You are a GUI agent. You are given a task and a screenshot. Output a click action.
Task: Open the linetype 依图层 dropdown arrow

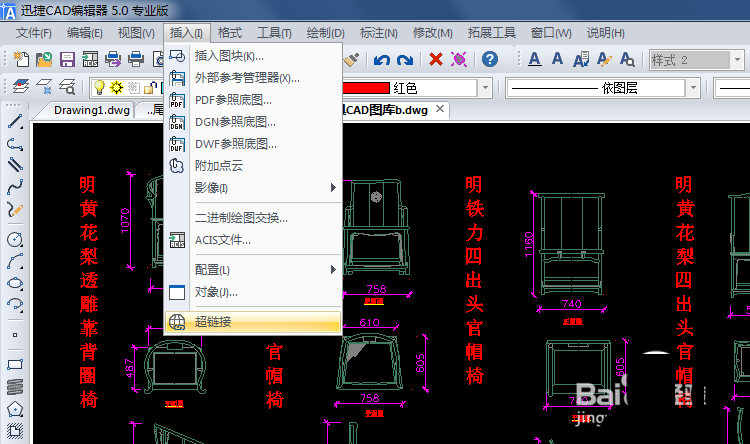coord(693,88)
